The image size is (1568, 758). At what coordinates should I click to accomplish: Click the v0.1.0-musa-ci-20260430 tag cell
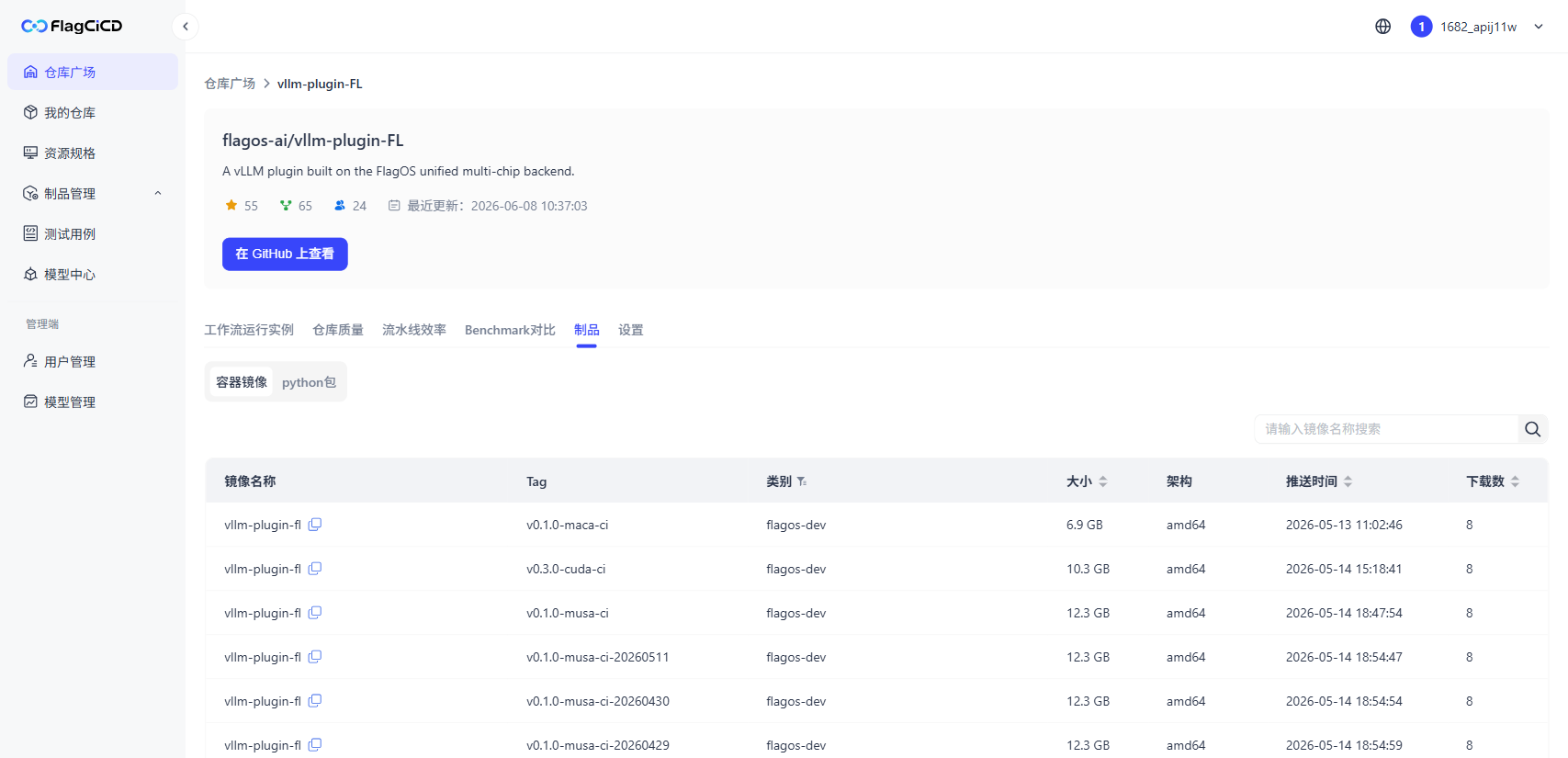click(x=598, y=701)
